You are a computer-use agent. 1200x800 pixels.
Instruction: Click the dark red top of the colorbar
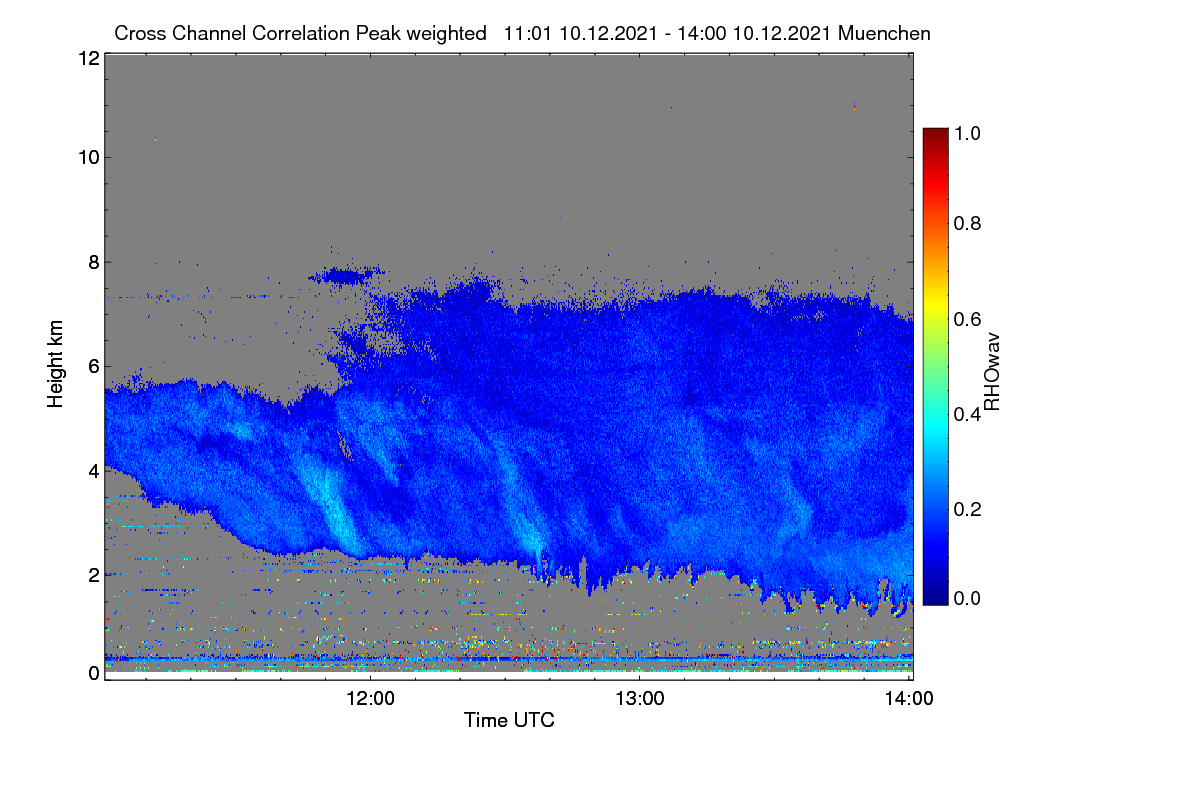[935, 135]
